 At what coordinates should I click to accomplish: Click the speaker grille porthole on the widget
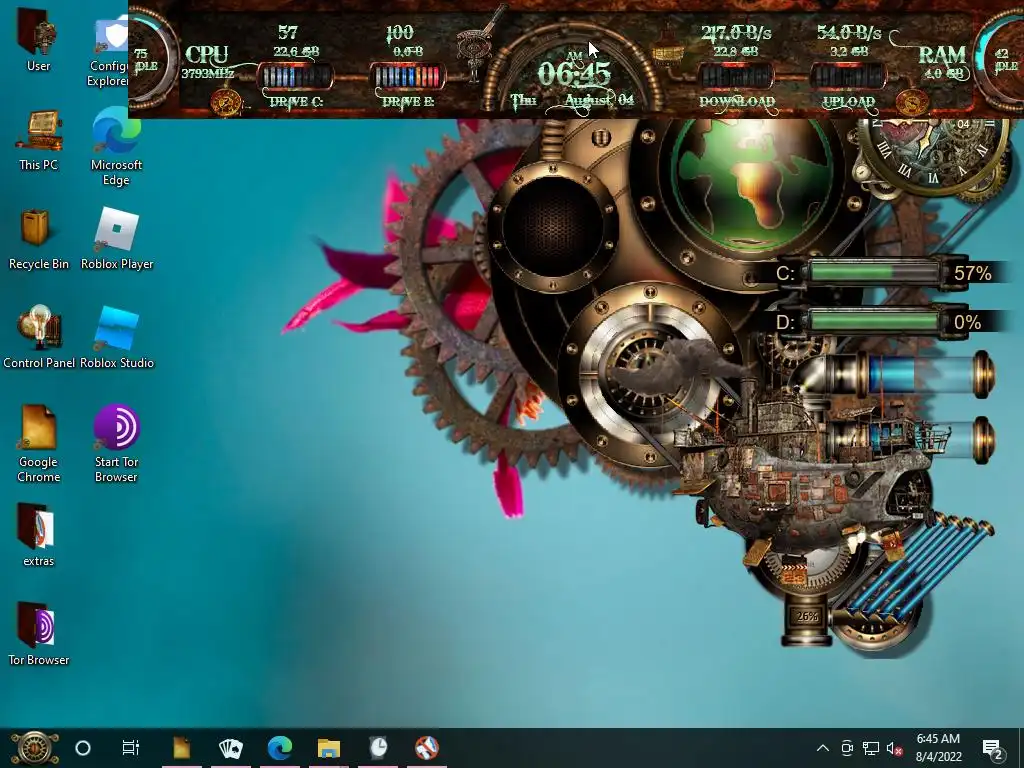point(552,227)
